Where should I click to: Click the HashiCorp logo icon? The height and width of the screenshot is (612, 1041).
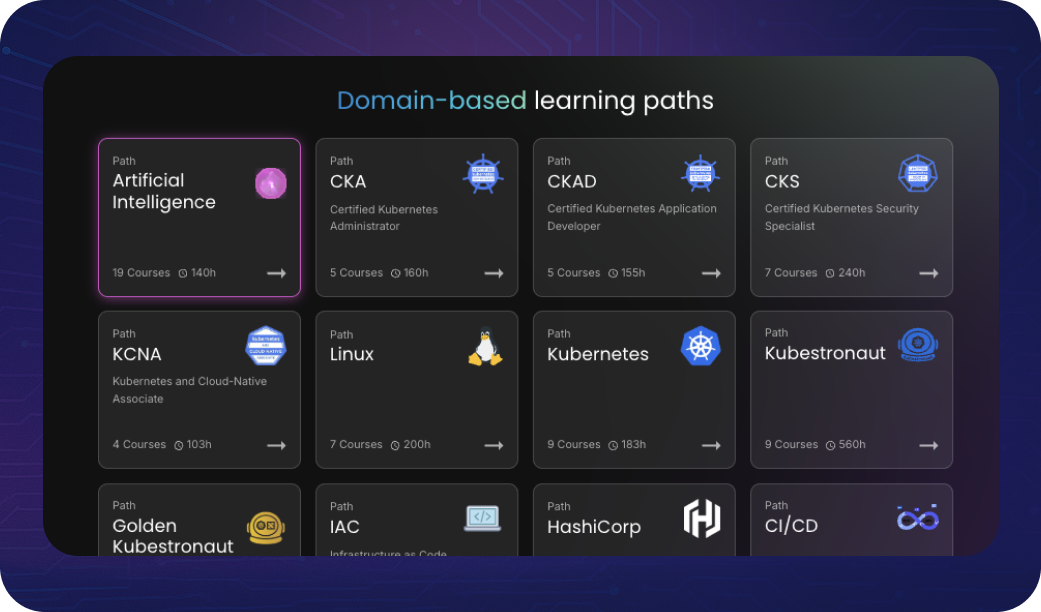702,518
